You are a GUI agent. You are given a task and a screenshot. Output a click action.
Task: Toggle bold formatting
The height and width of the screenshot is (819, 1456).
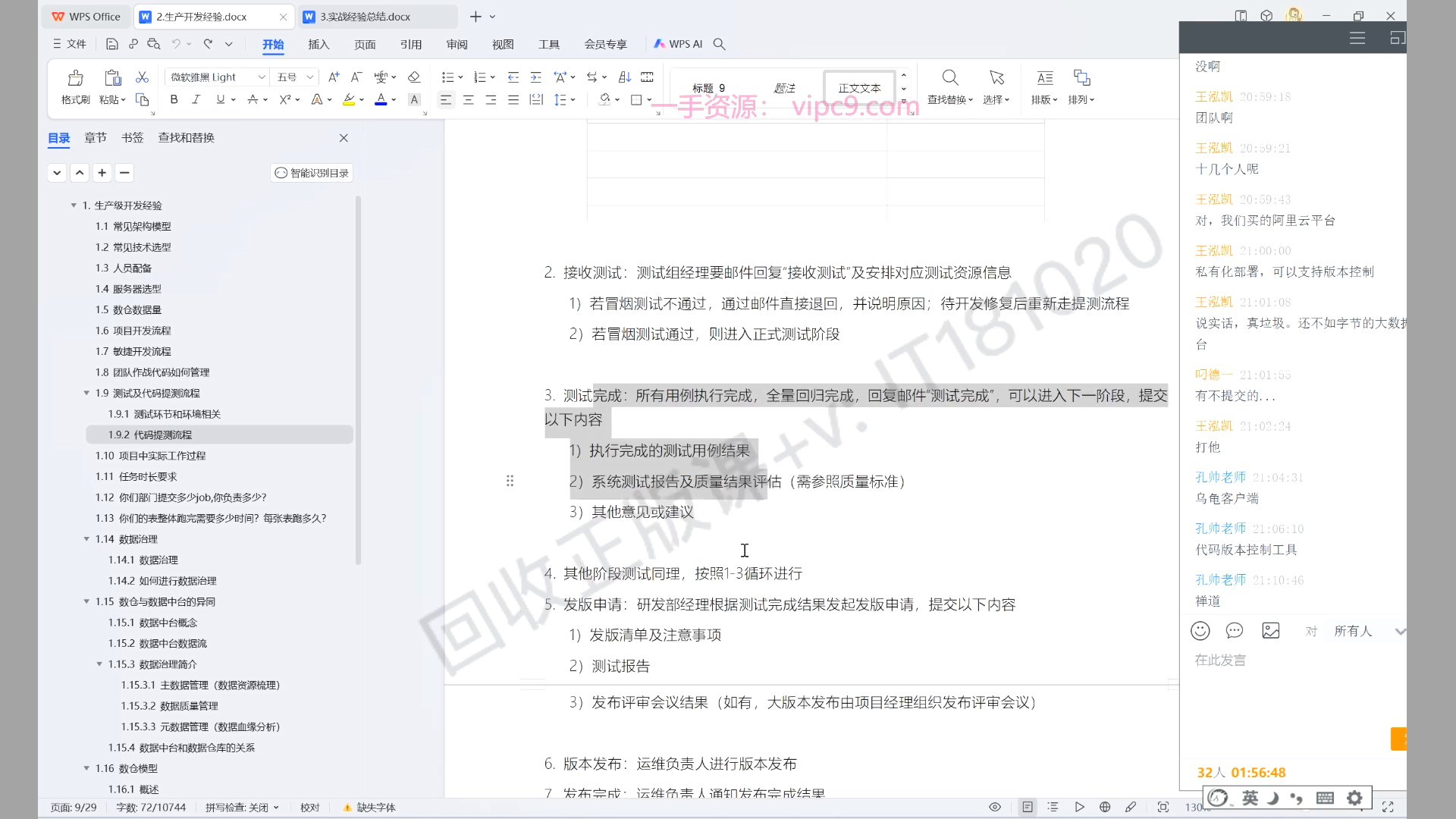pos(174,99)
